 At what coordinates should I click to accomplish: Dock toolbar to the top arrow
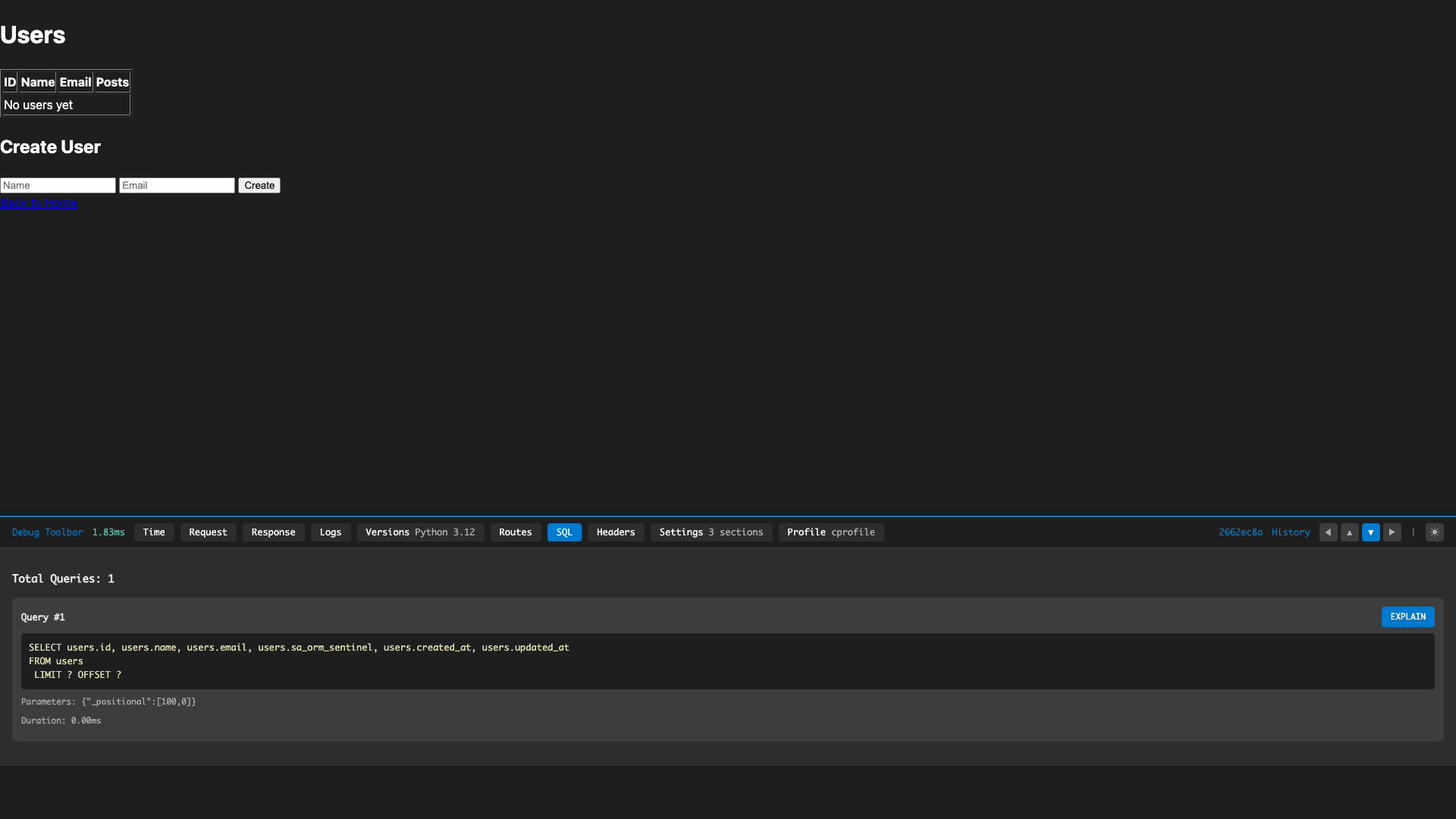[1349, 532]
